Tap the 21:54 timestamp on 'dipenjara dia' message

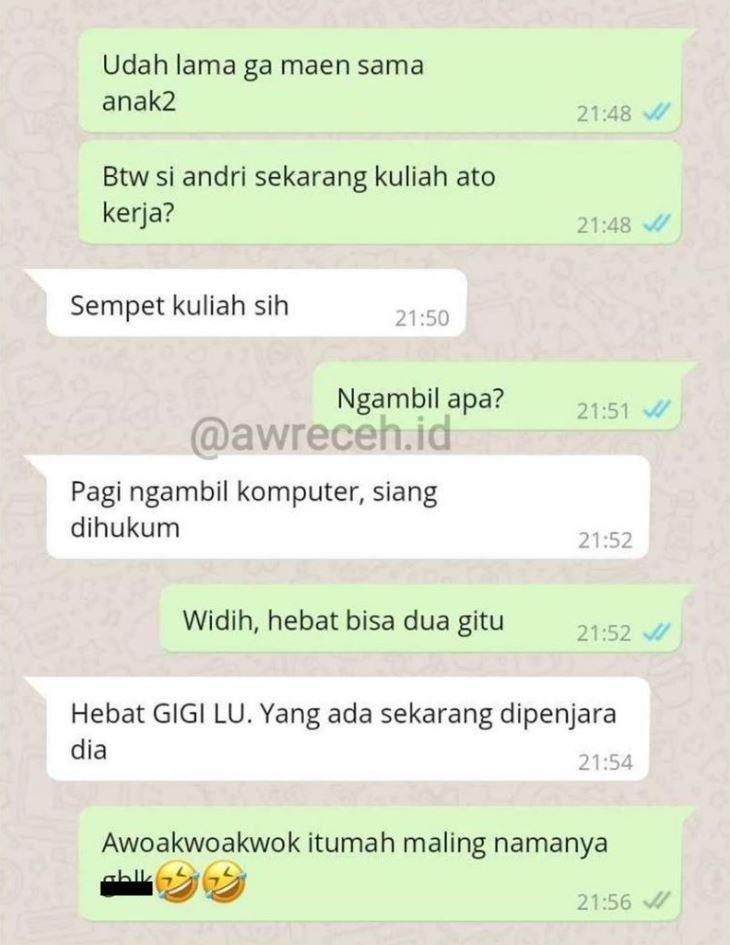(x=605, y=762)
